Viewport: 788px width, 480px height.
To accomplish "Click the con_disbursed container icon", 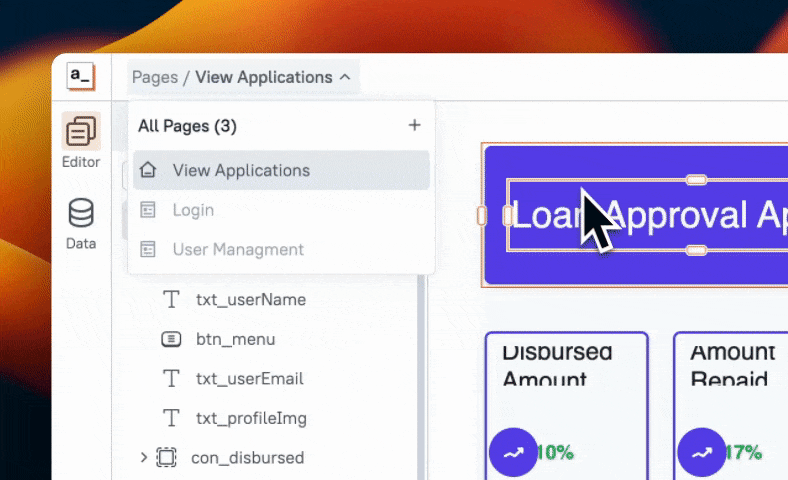I will (167, 458).
